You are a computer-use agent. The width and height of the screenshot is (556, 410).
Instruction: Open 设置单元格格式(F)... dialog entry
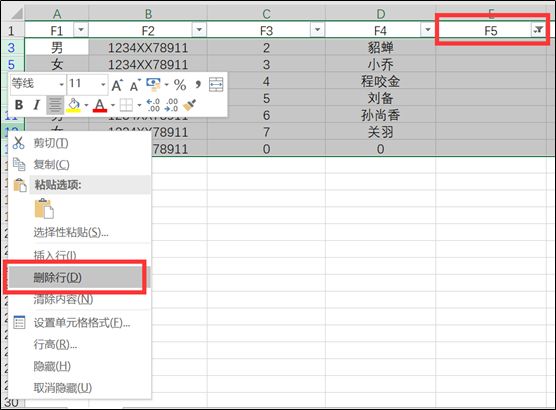pos(80,323)
